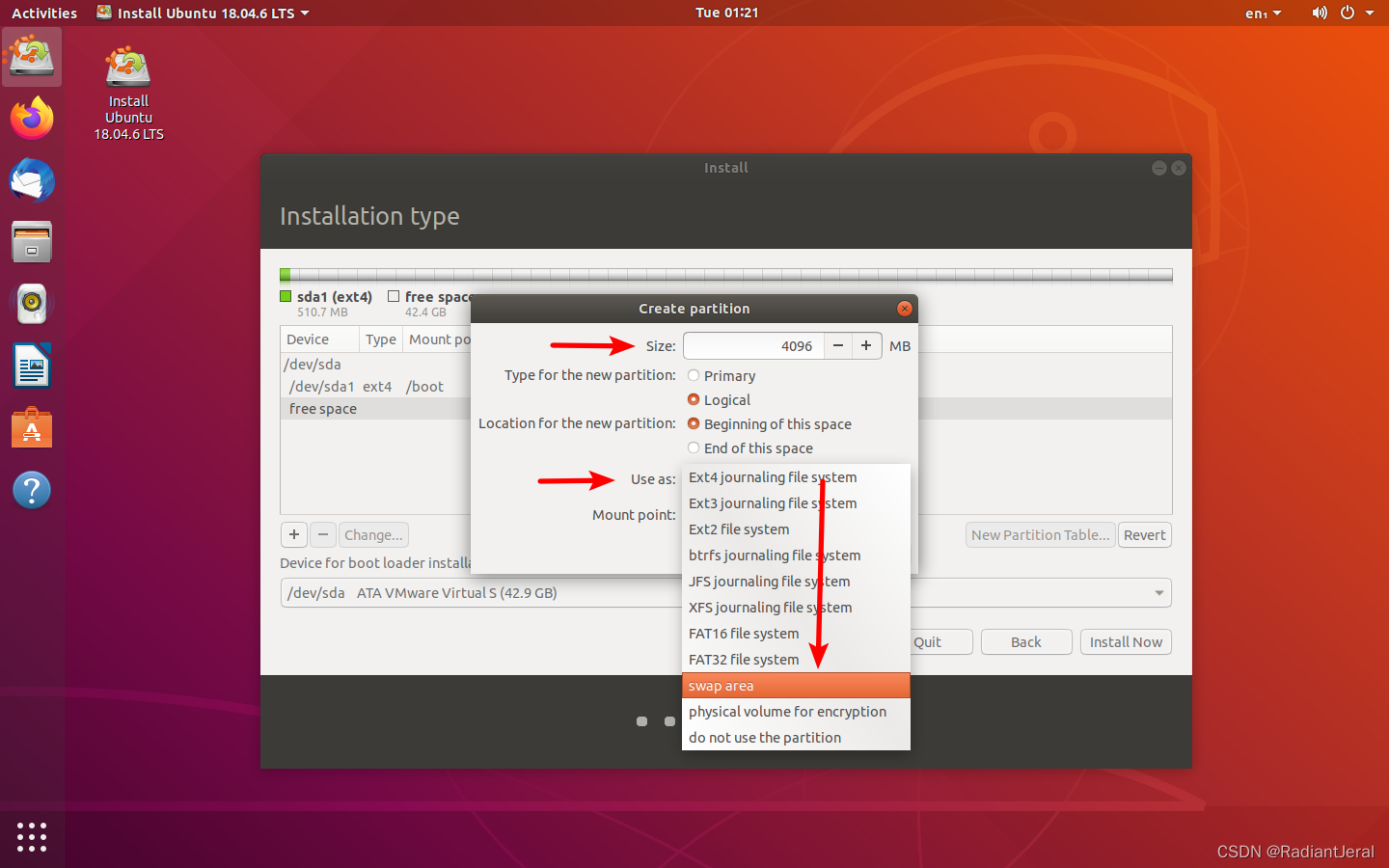Open Help from the dock

pyautogui.click(x=32, y=490)
